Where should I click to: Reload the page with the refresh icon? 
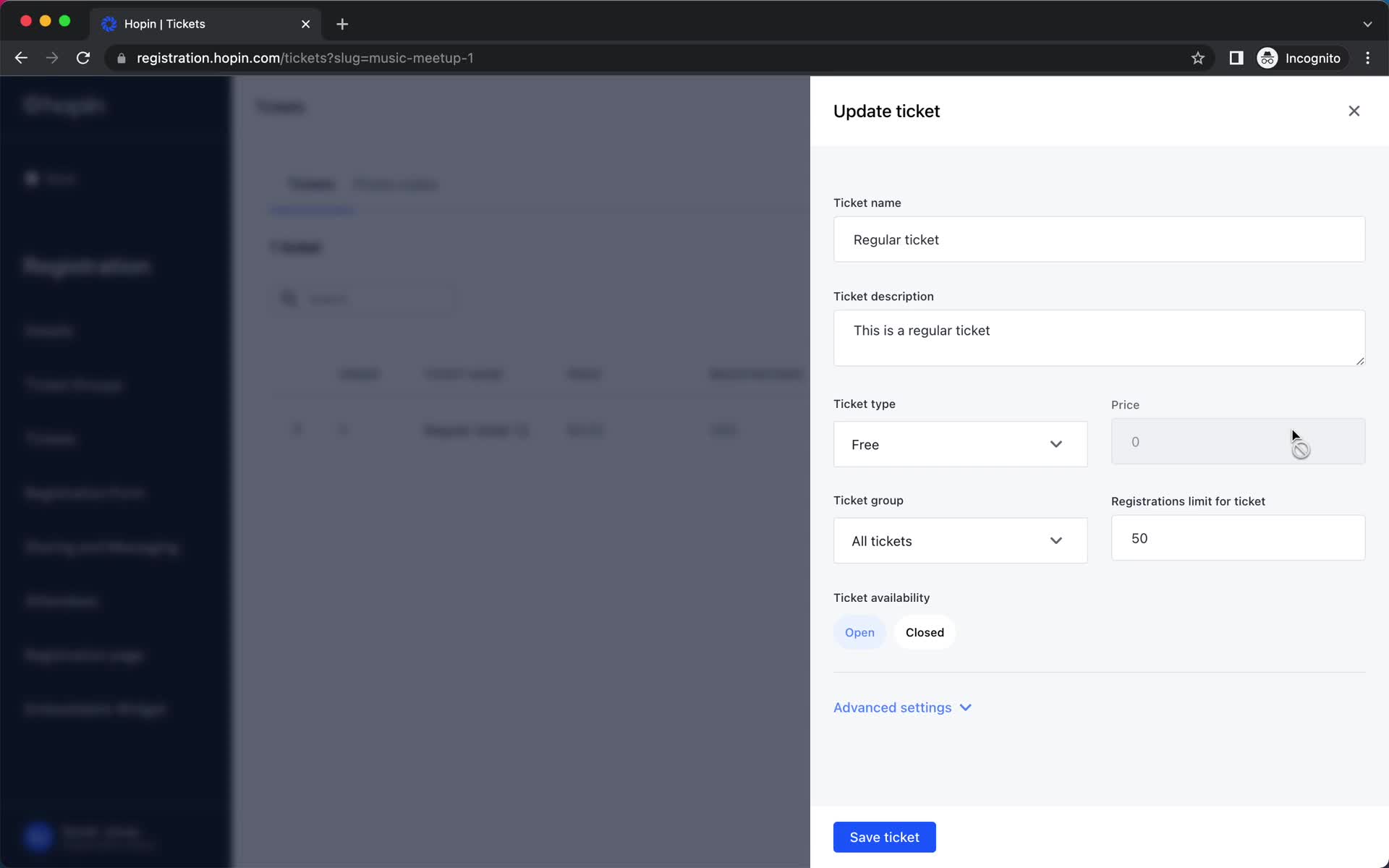coord(83,58)
